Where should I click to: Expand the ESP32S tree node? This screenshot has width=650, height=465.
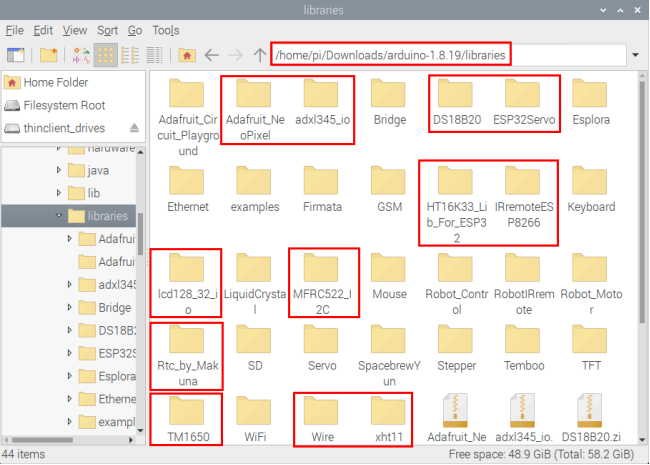tap(69, 353)
